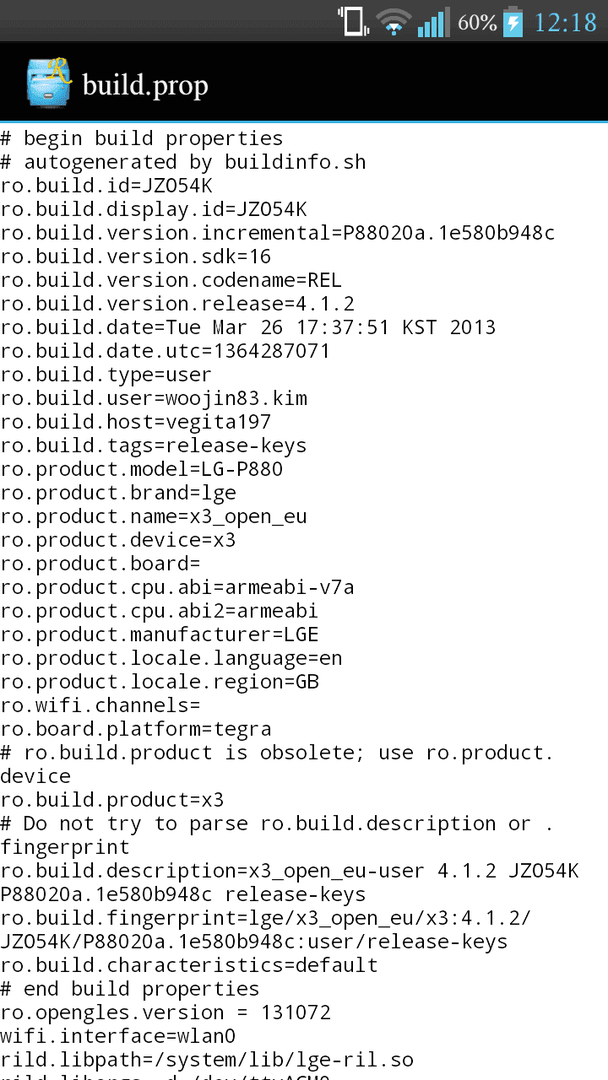Tap the build.prop title text
The image size is (608, 1080).
pyautogui.click(x=145, y=86)
